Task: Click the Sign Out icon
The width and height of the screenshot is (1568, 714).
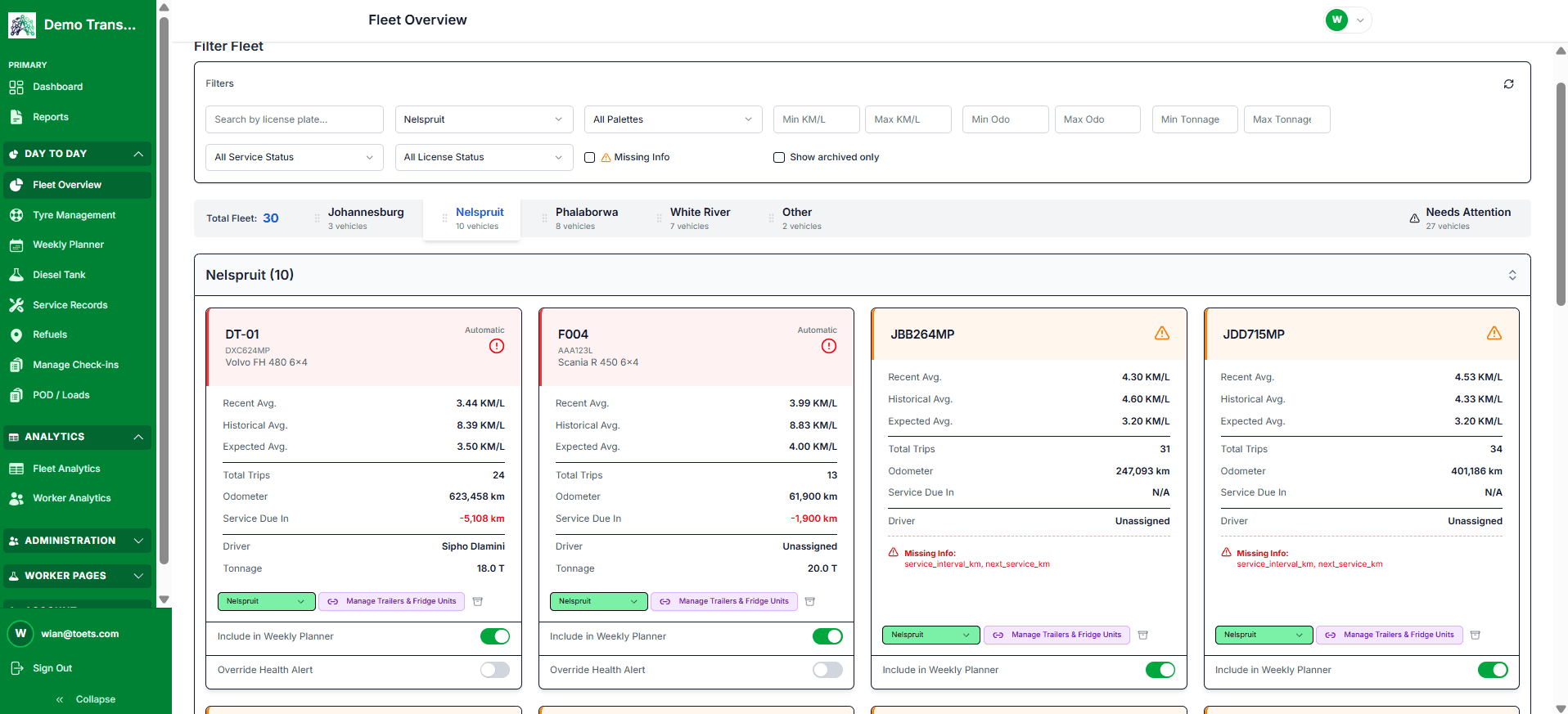Action: pyautogui.click(x=16, y=668)
